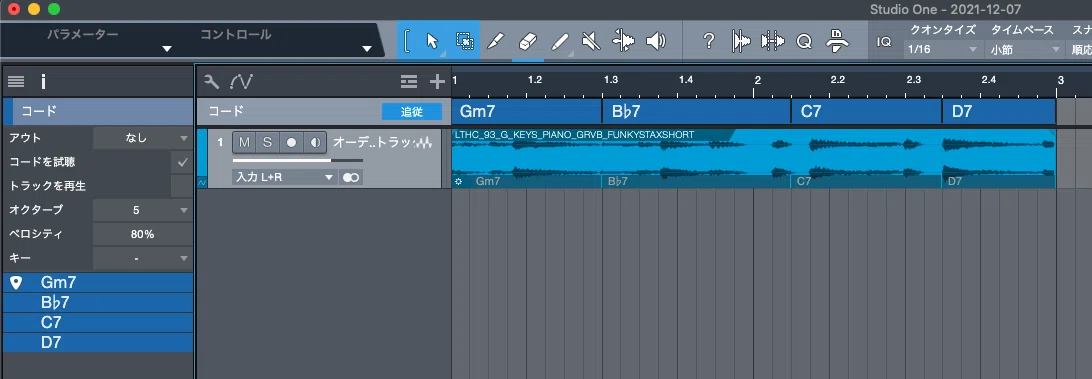Open the スナップ dropdown at right edge
The width and height of the screenshot is (1092, 379).
1079,49
